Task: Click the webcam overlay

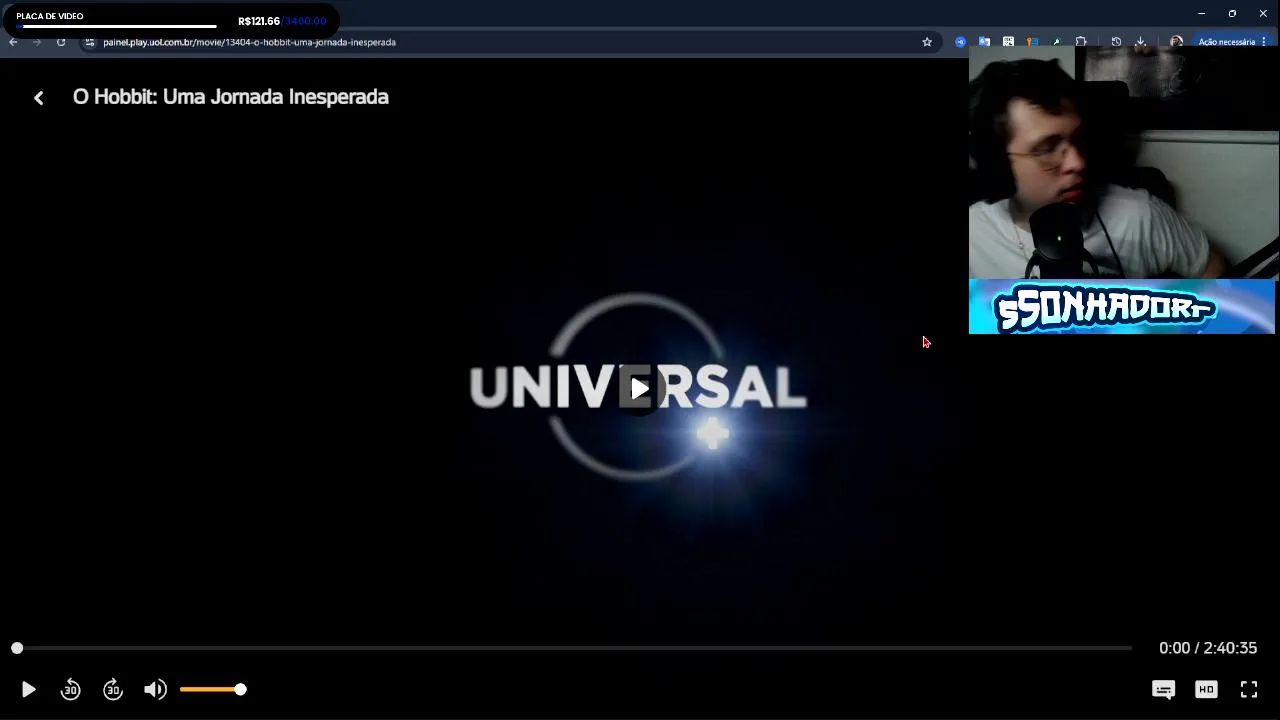Action: (1124, 162)
